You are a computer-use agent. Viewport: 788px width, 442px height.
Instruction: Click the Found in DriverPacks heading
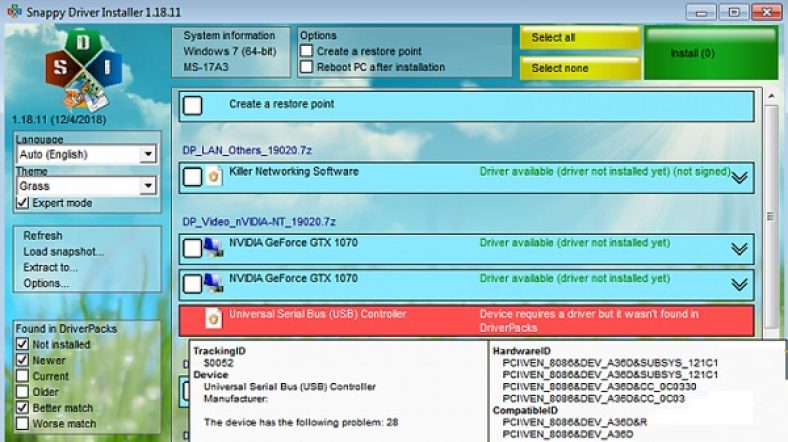(x=66, y=328)
